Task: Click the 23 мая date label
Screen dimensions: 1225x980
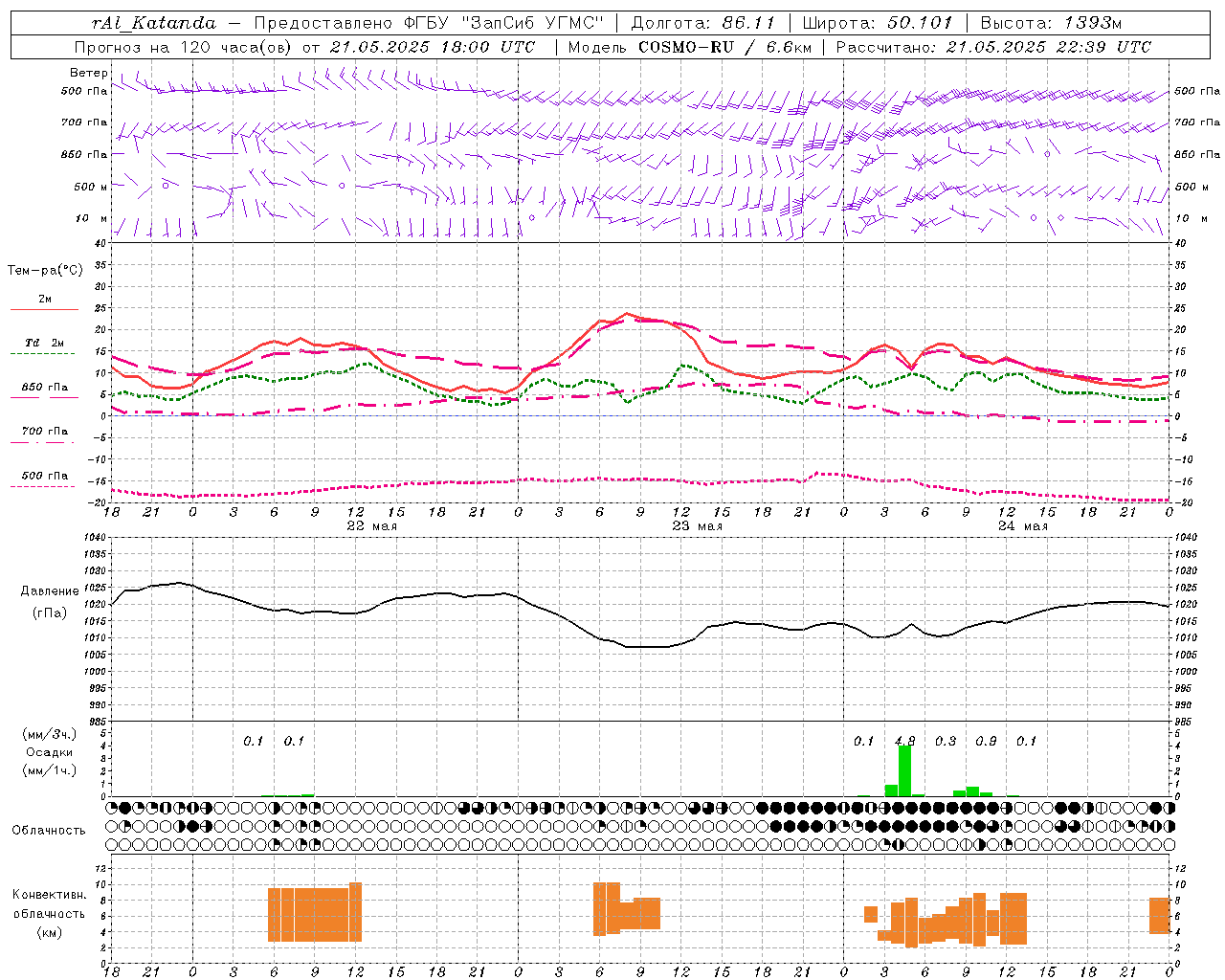Action: point(698,526)
